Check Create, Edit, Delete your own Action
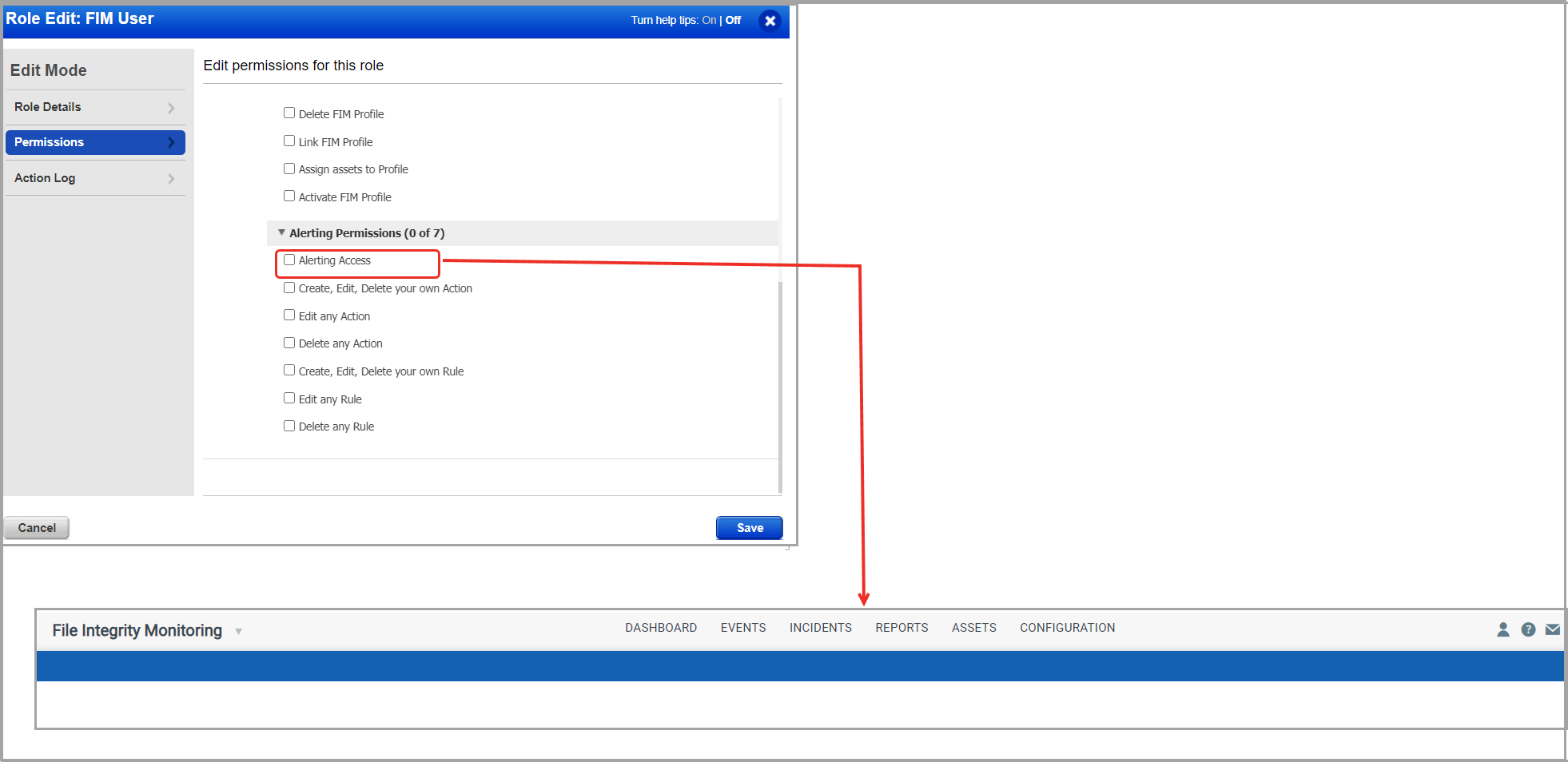 click(289, 288)
